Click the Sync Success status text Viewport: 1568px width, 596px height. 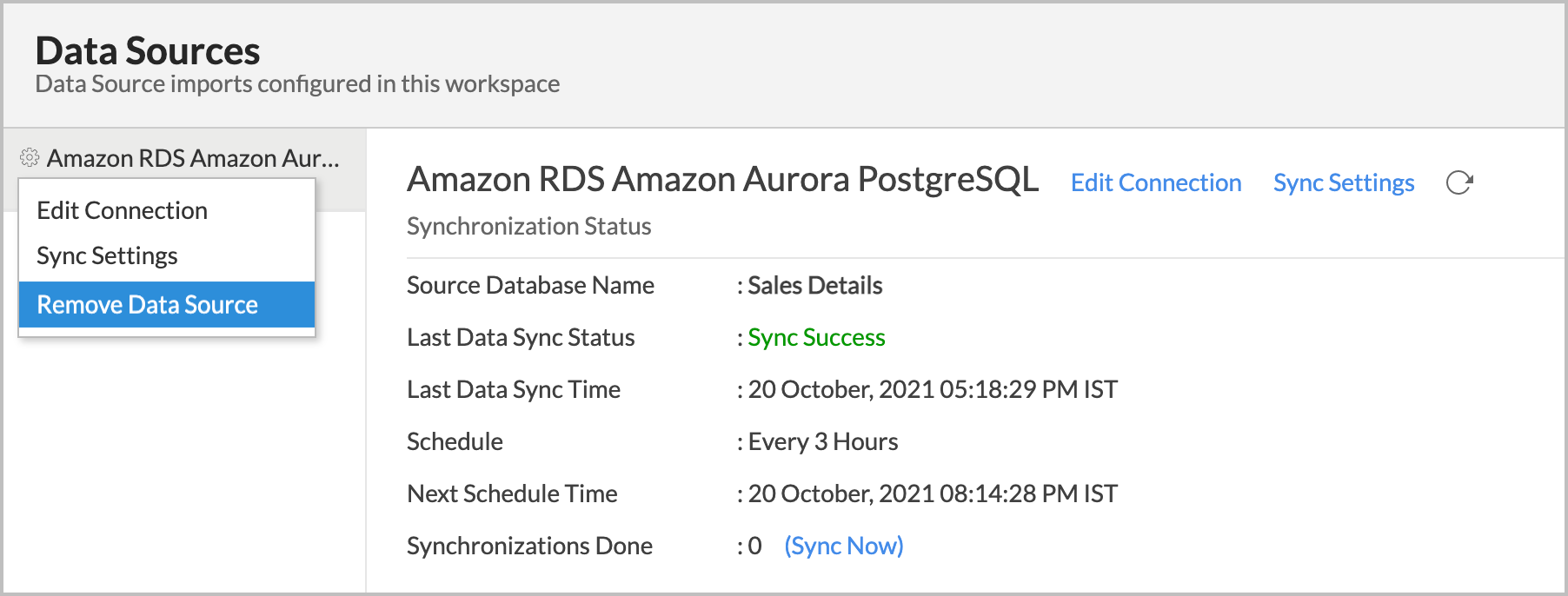point(816,337)
